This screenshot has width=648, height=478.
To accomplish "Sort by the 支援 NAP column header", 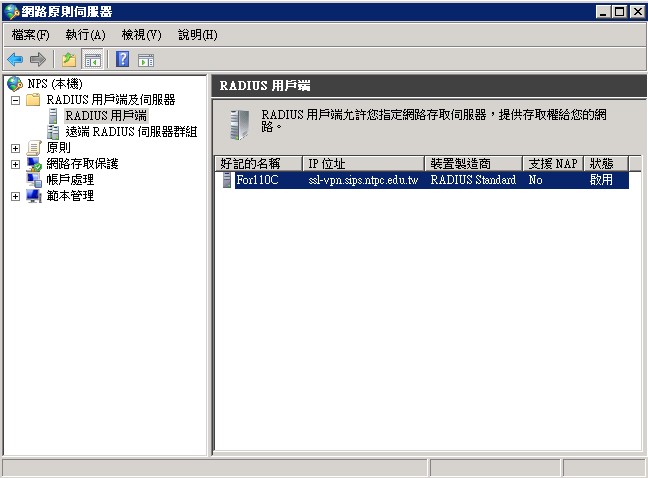I will pyautogui.click(x=553, y=164).
